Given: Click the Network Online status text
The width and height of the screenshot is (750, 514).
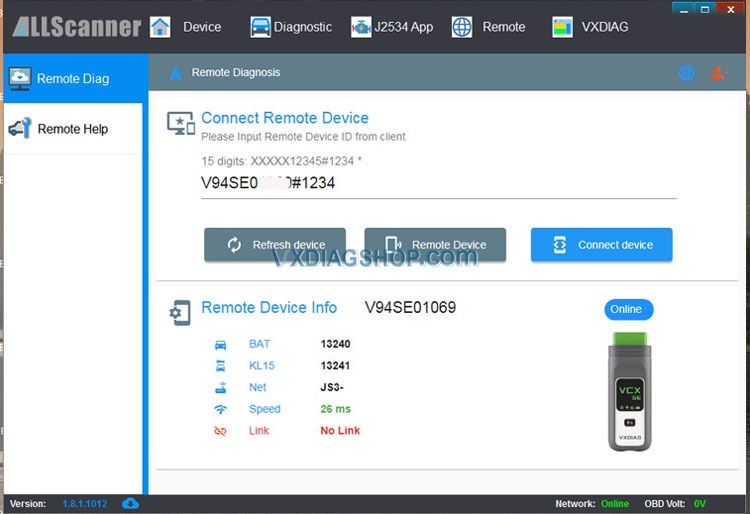Looking at the screenshot, I should coord(615,504).
